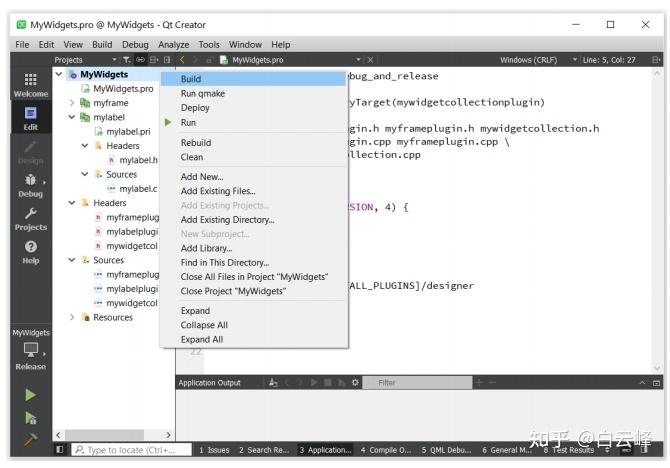Open the Analyze menu
This screenshot has height=468, width=670.
click(173, 44)
